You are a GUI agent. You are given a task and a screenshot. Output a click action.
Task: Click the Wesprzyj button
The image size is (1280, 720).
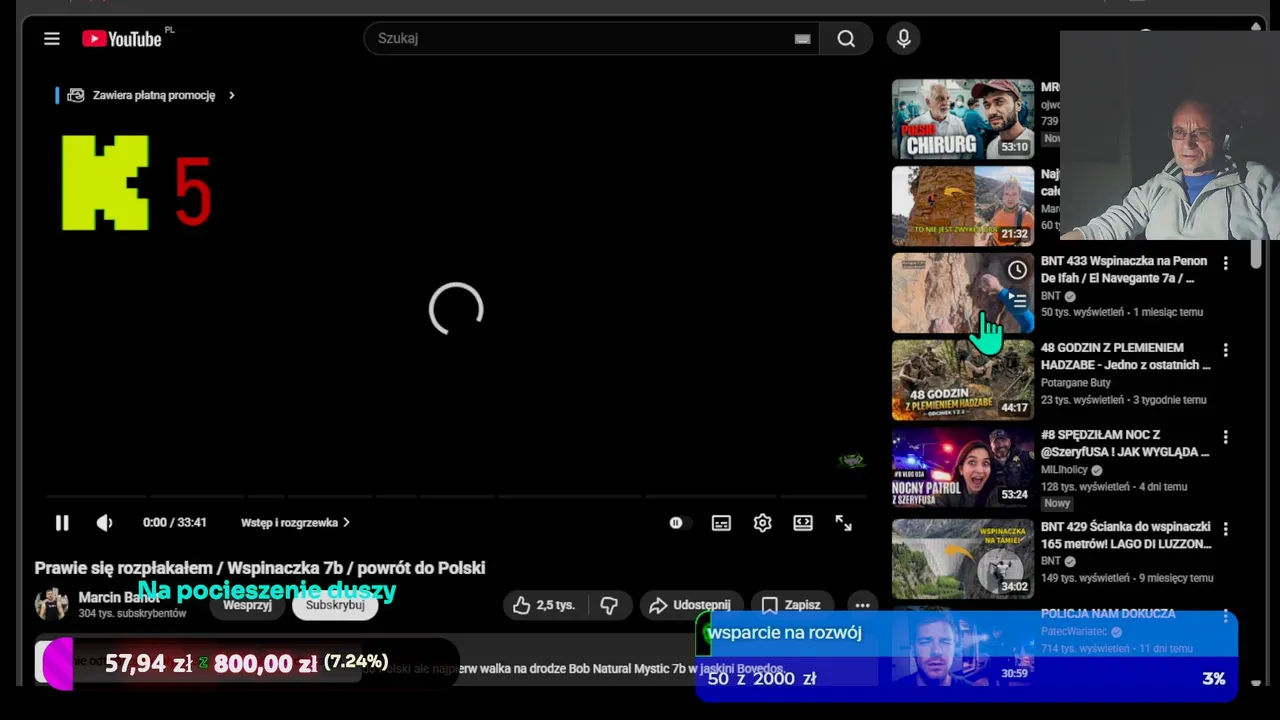(x=248, y=604)
